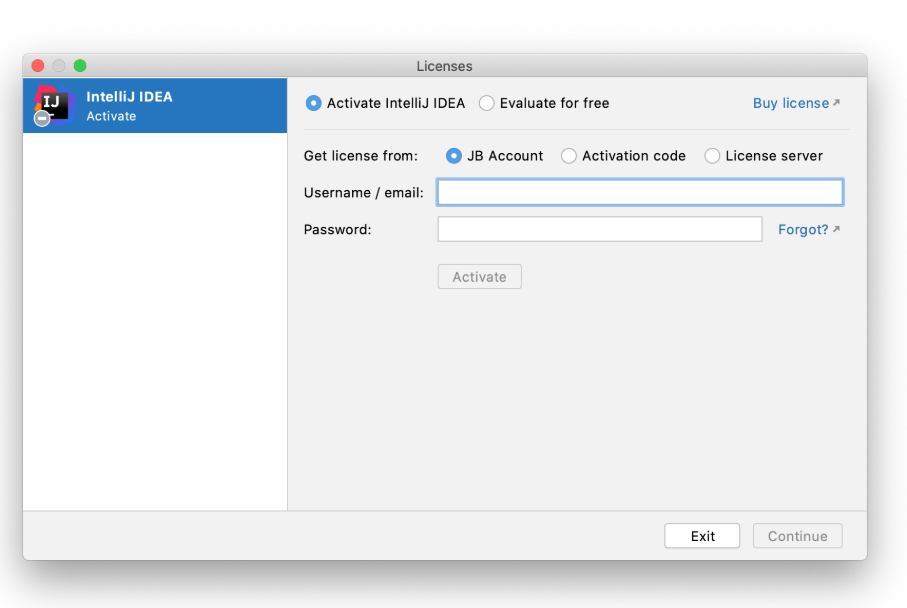Close the Licenses window with red button
The image size is (907, 608).
[x=38, y=66]
